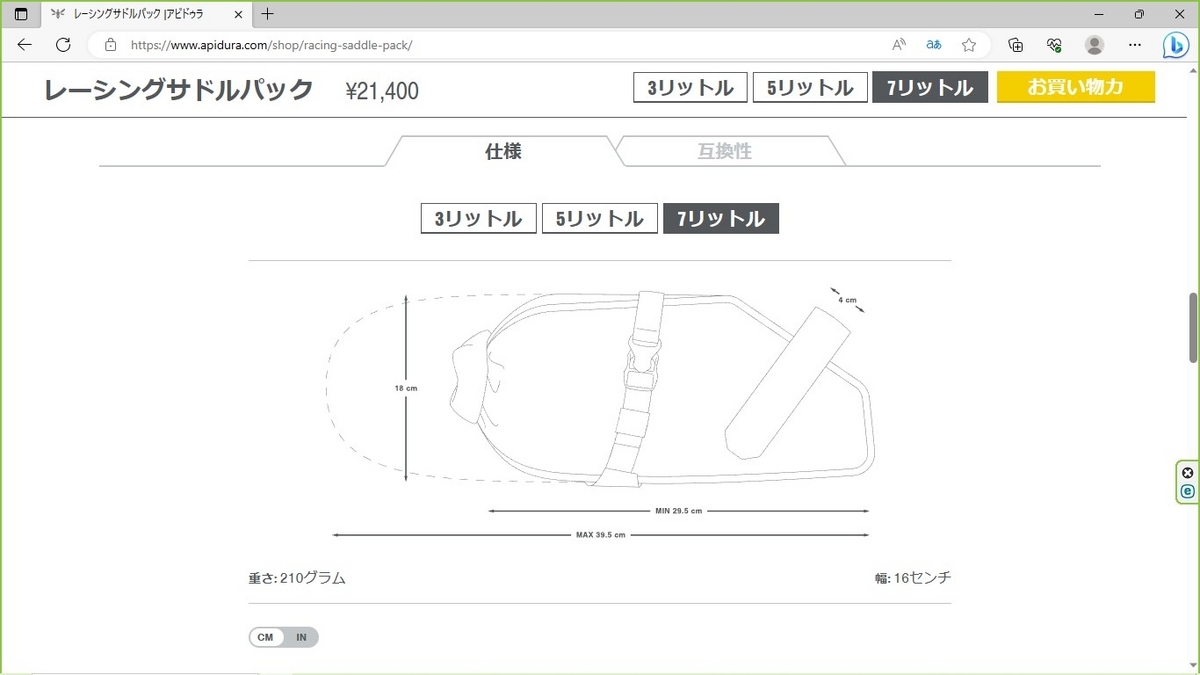Open the Bing Copilot sidebar icon
The height and width of the screenshot is (675, 1200).
point(1176,45)
